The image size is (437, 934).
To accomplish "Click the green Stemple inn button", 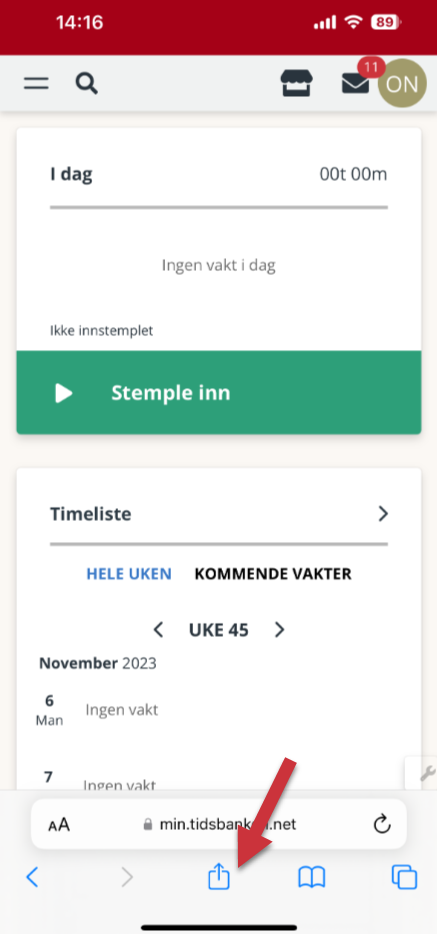I will point(218,393).
